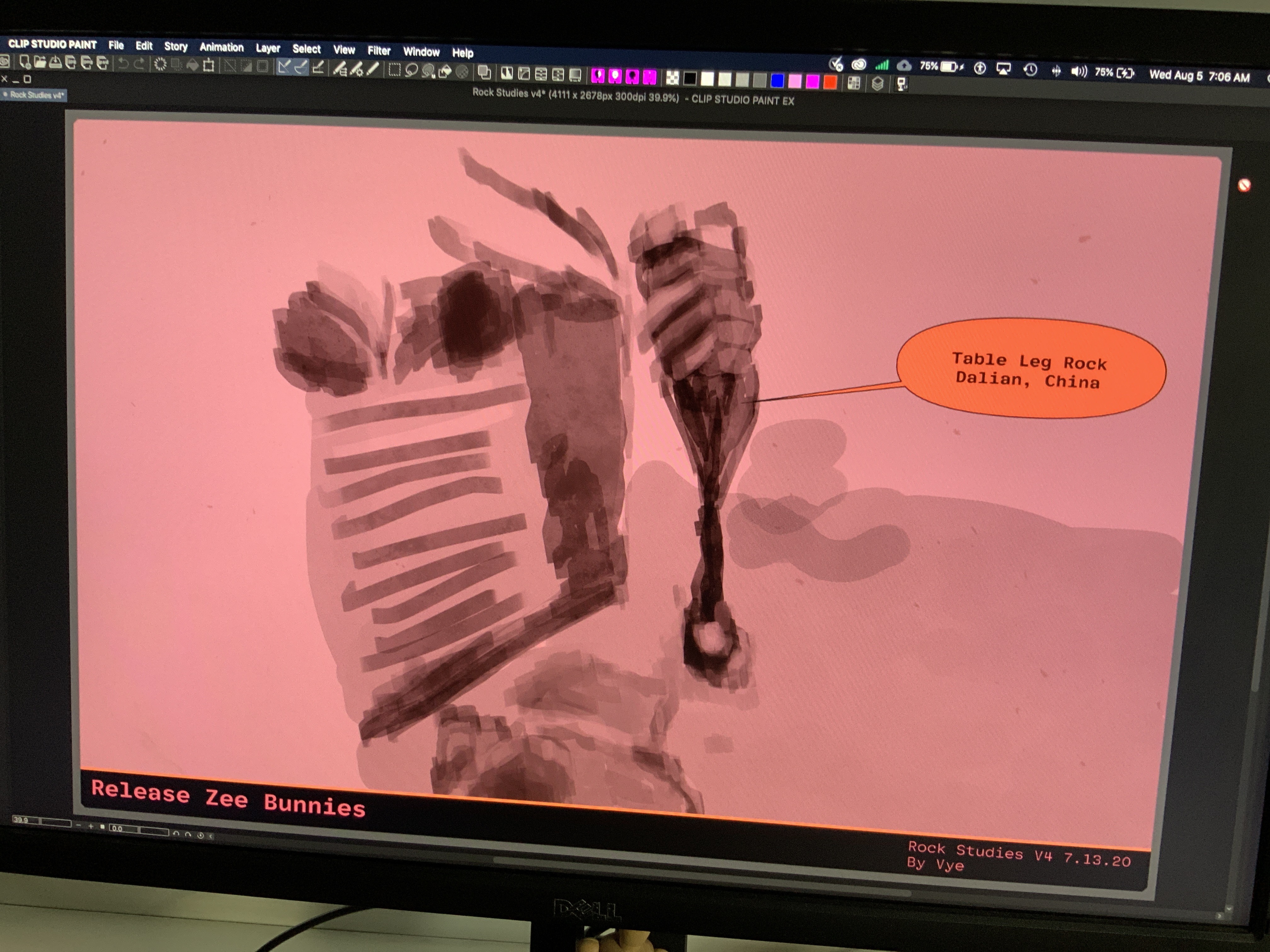Click the Undo arrow in toolbar
1270x952 pixels.
point(123,64)
